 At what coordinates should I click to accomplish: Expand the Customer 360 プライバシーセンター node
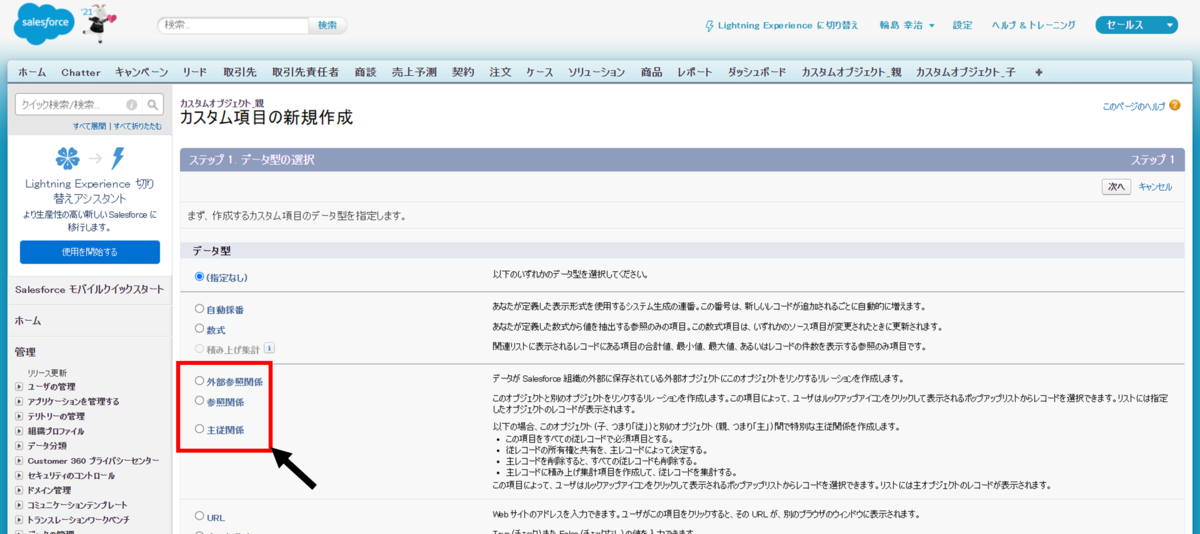click(x=18, y=460)
